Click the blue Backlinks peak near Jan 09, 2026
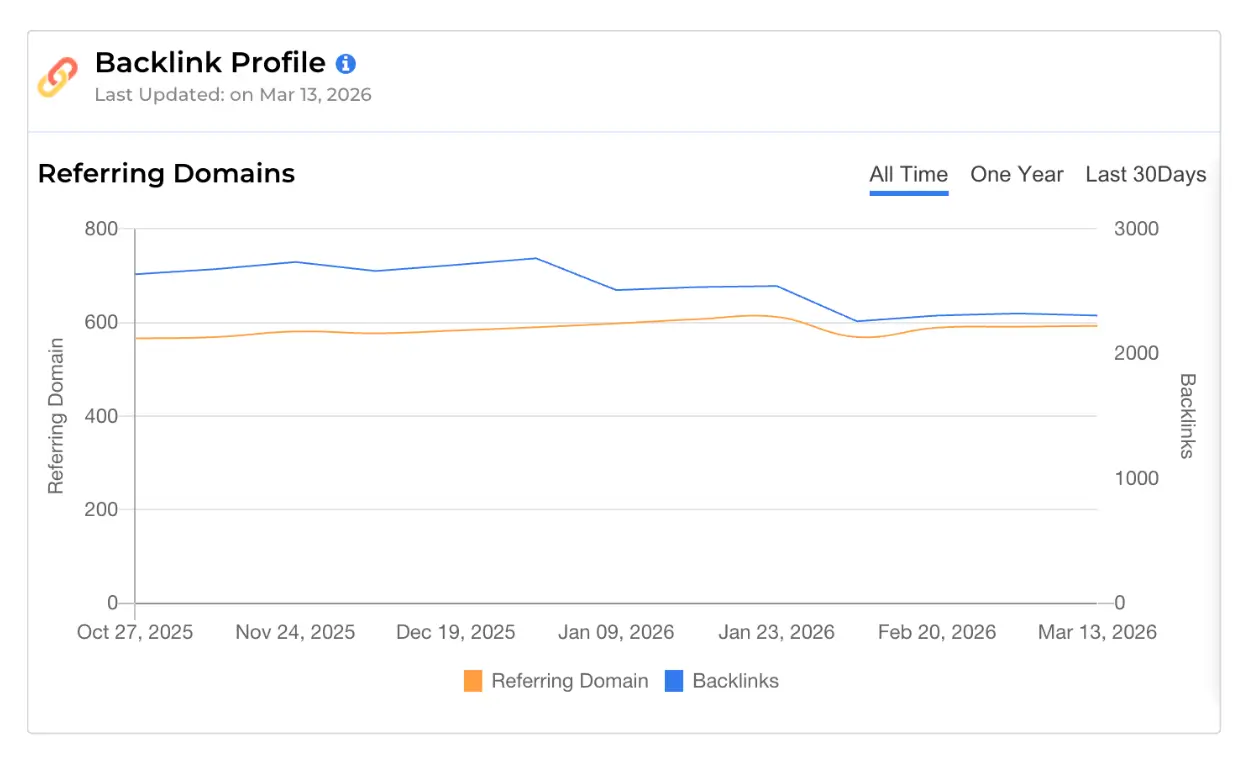 tap(537, 257)
